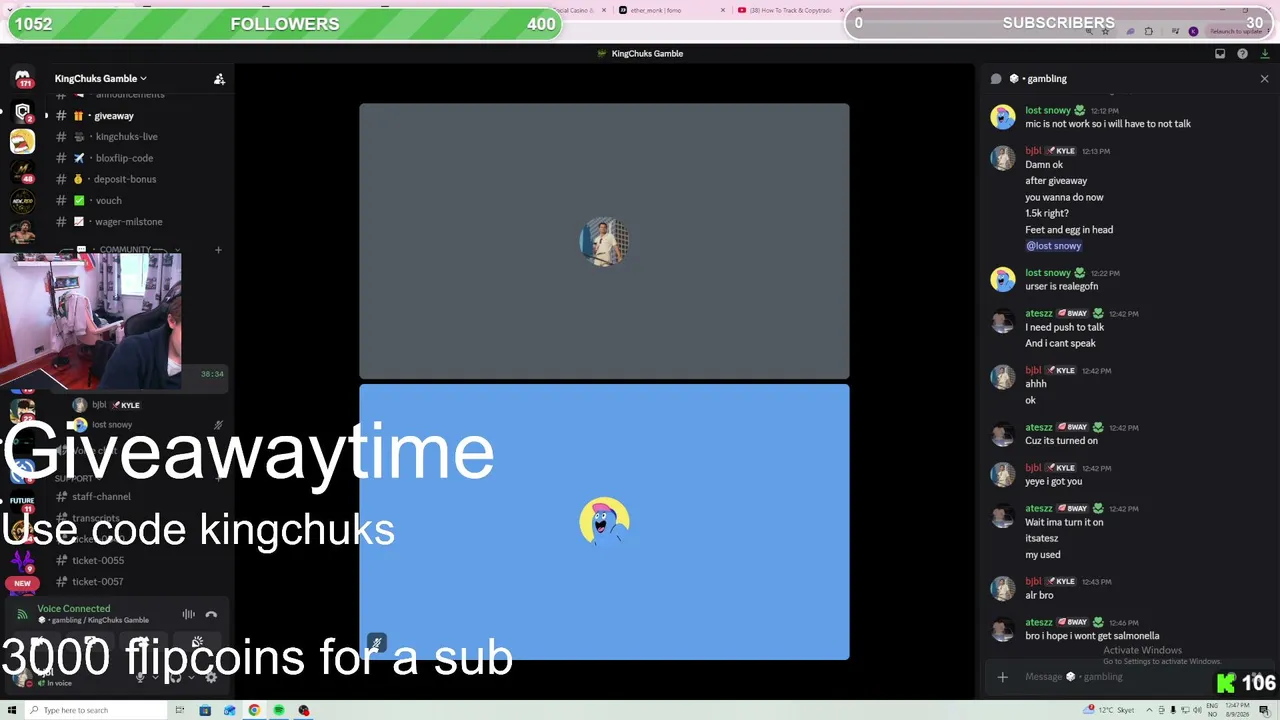Select the boxer-avatar server icon
The image size is (1280, 720).
(22, 232)
